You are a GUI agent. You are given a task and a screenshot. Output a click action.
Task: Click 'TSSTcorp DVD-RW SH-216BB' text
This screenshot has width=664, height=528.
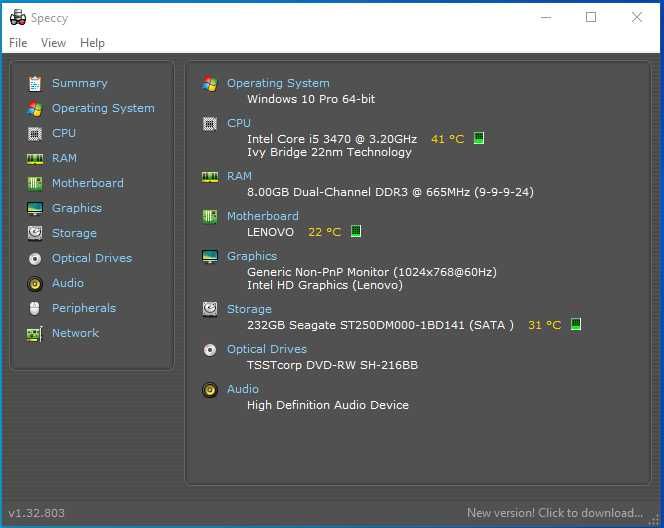(x=332, y=365)
